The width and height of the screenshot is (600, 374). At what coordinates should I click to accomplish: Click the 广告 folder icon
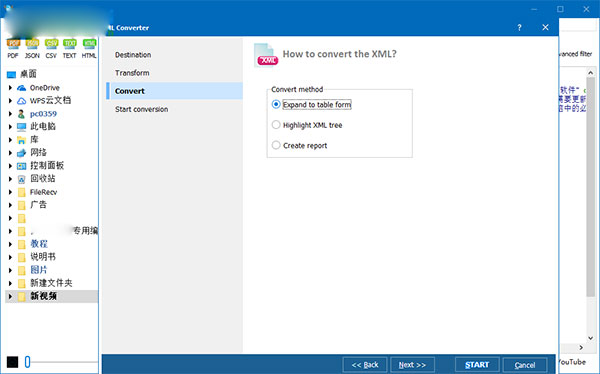[x=22, y=205]
